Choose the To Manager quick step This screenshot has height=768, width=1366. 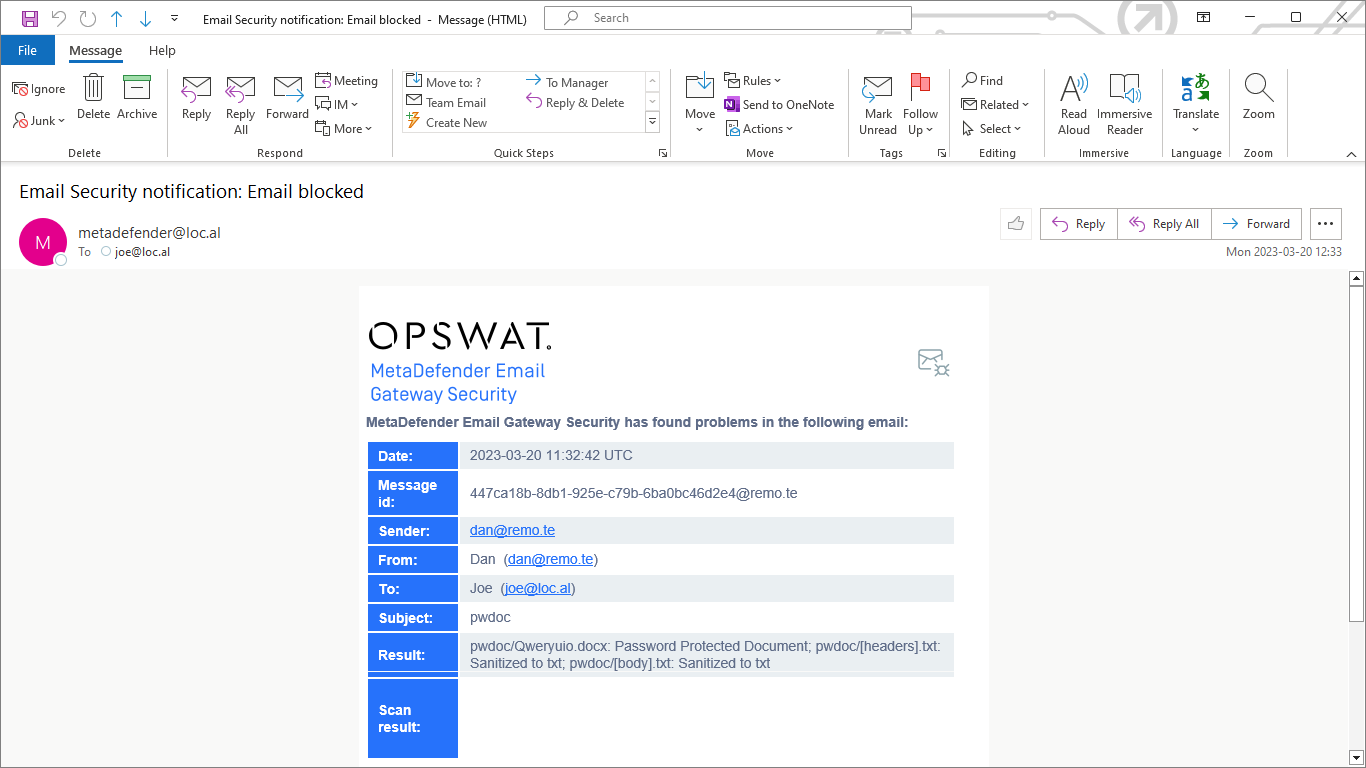567,82
